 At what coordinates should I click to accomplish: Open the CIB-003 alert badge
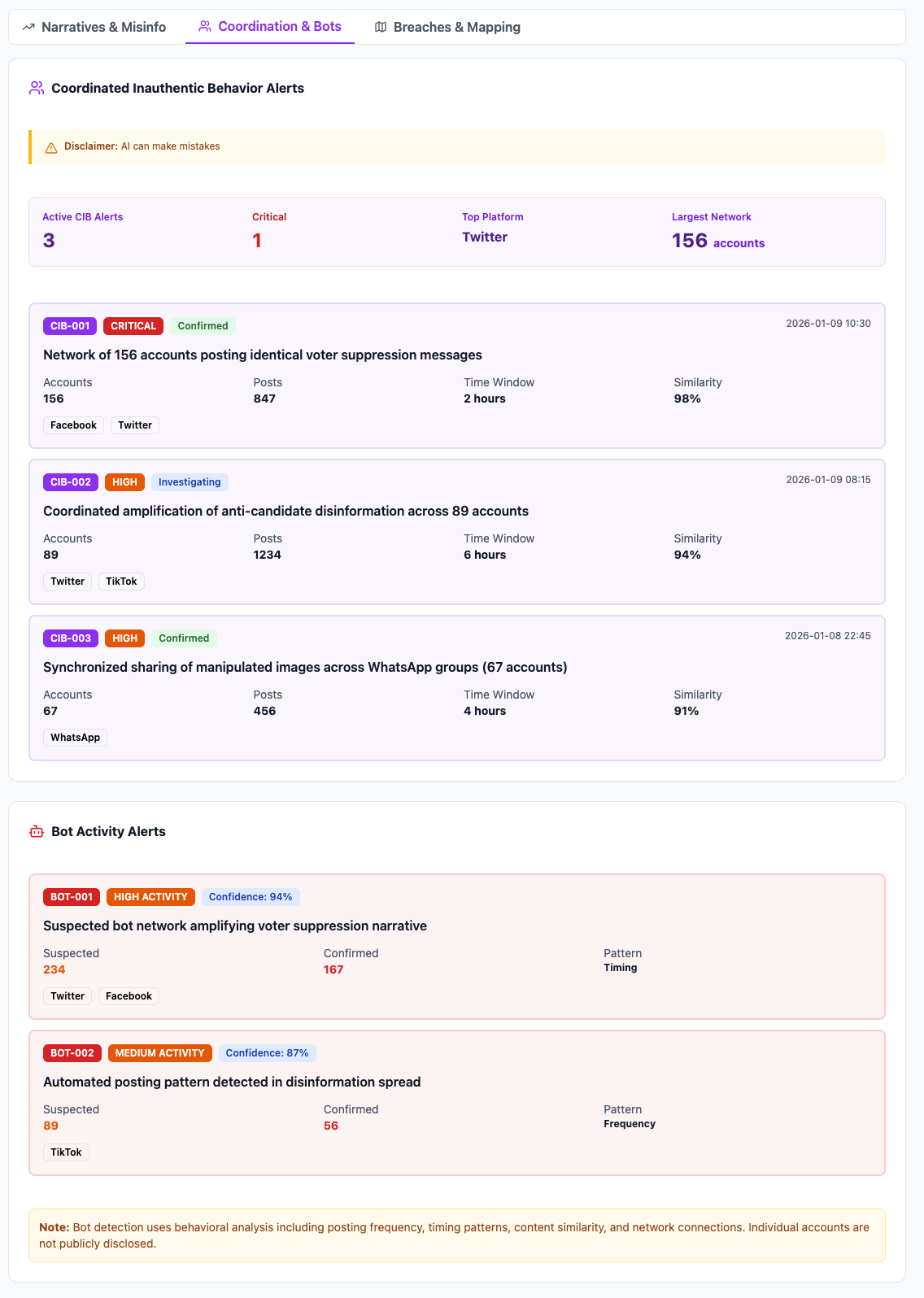tap(71, 638)
